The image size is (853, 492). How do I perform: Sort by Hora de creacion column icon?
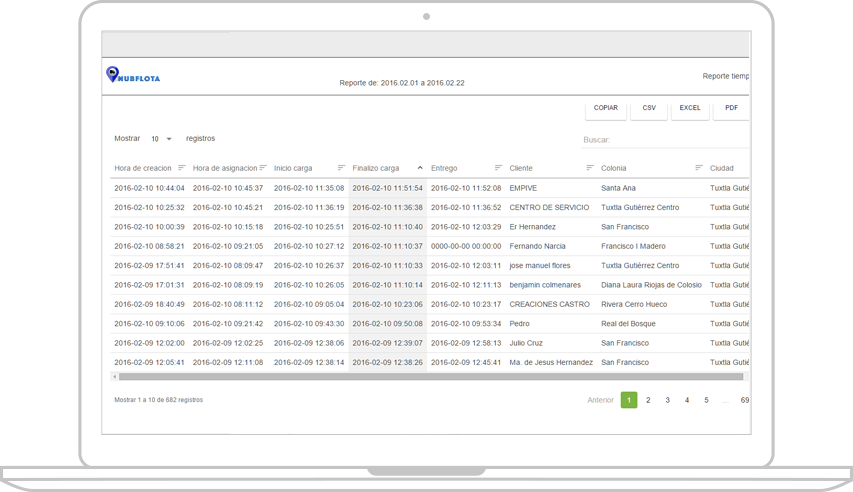tap(182, 168)
